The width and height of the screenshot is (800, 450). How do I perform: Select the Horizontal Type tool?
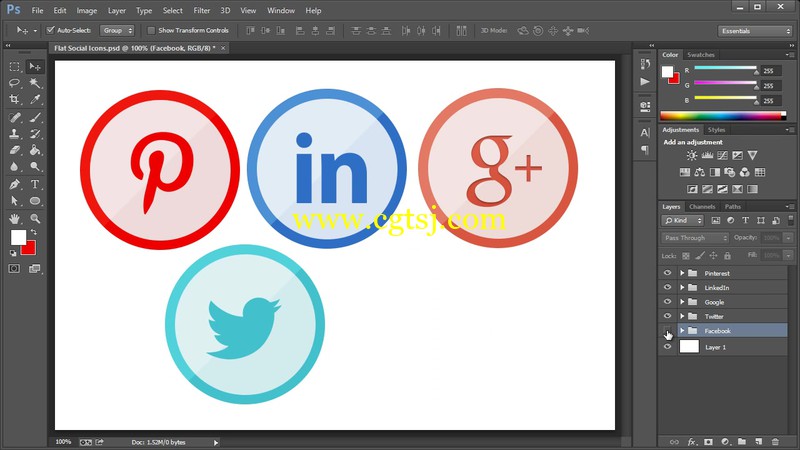tap(35, 184)
